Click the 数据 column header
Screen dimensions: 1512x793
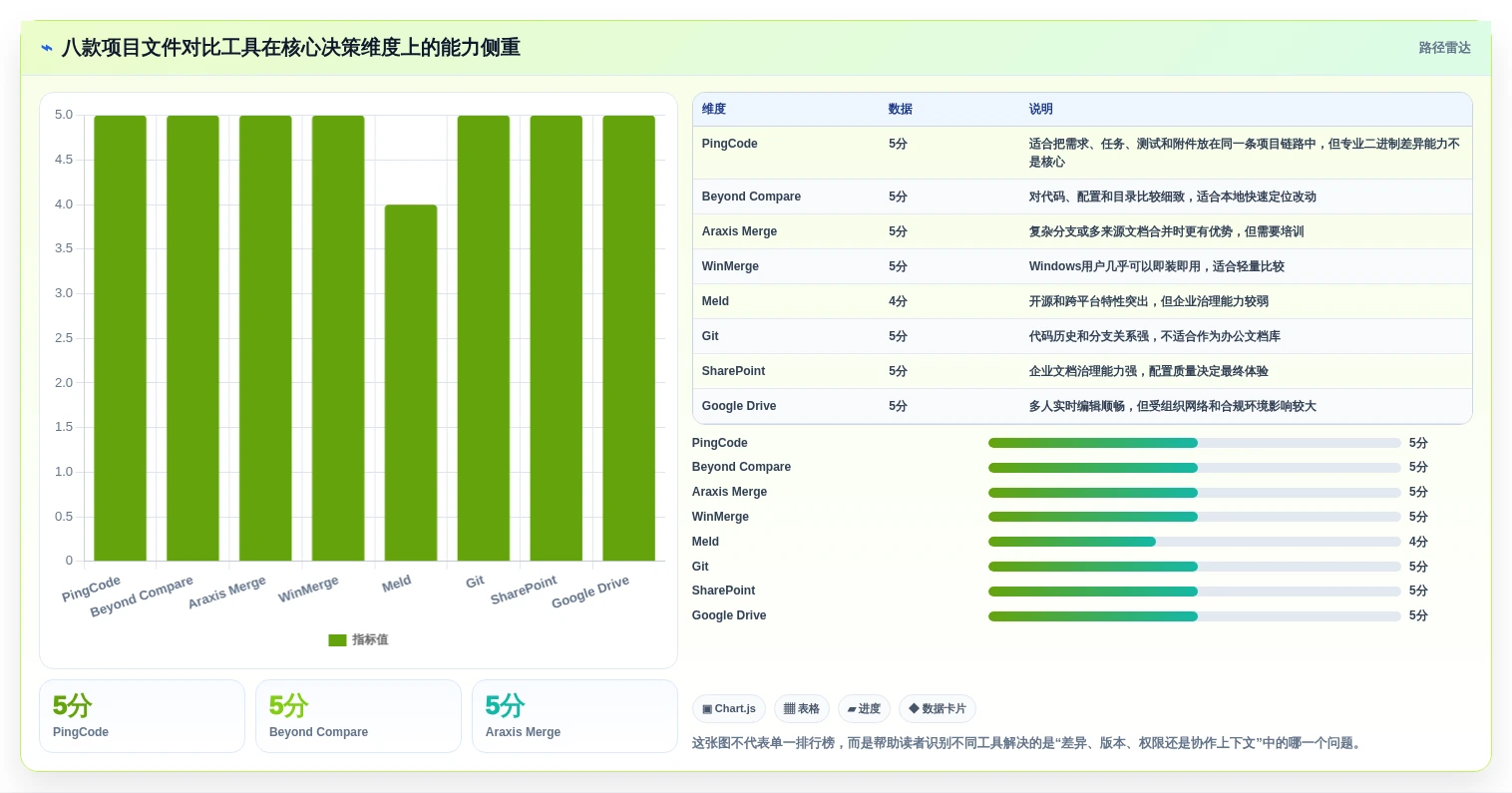tap(901, 109)
